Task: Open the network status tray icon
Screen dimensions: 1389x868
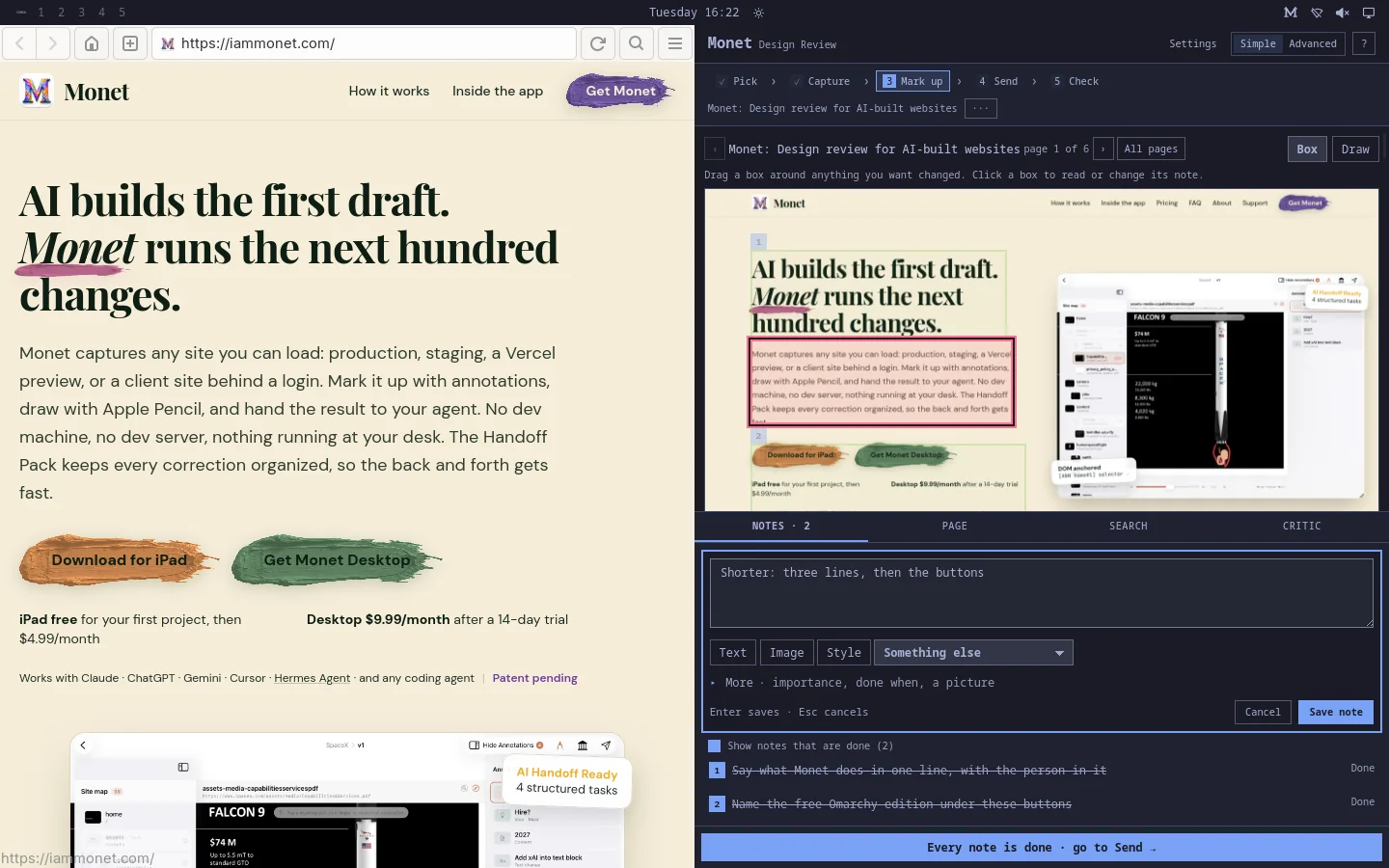Action: (1317, 13)
